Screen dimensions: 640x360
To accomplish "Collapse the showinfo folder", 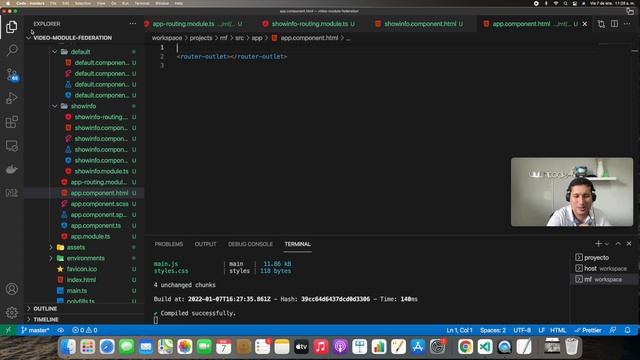I will click(x=55, y=106).
